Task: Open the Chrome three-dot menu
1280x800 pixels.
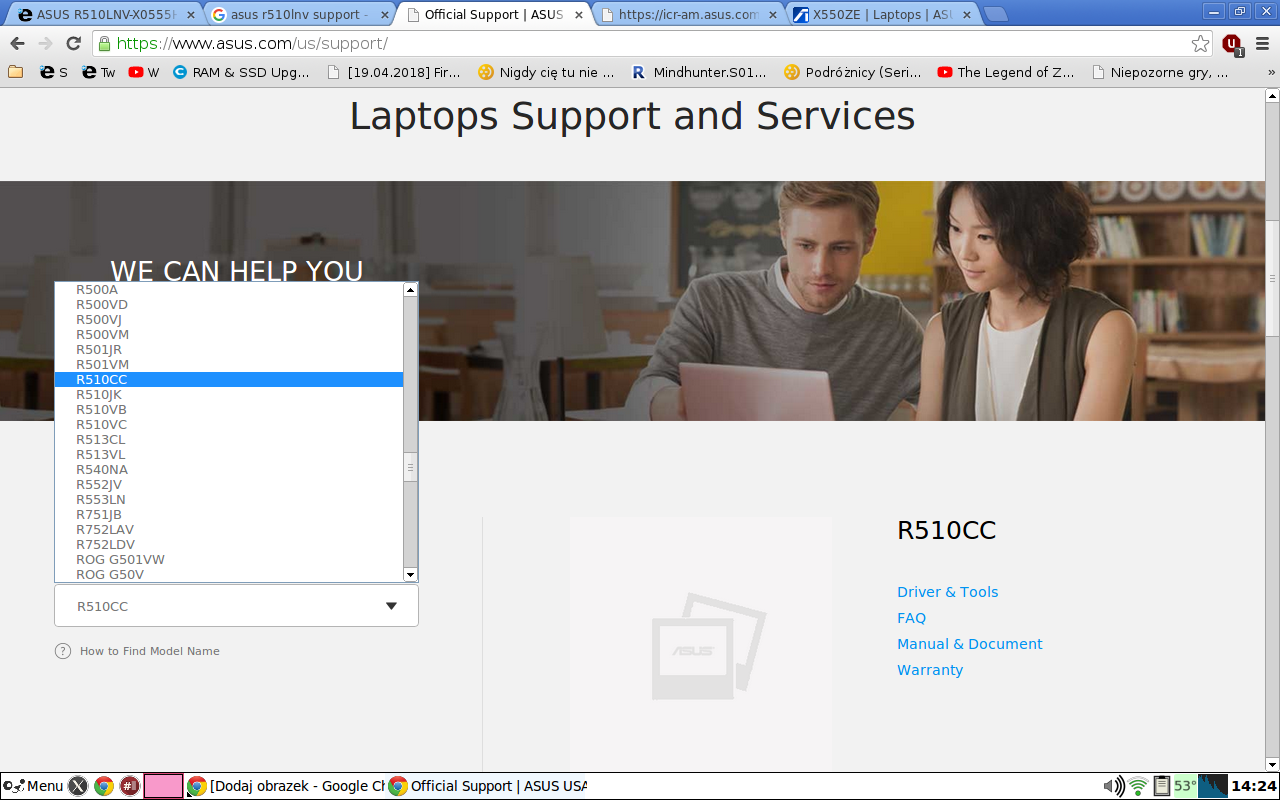Action: (x=1262, y=44)
